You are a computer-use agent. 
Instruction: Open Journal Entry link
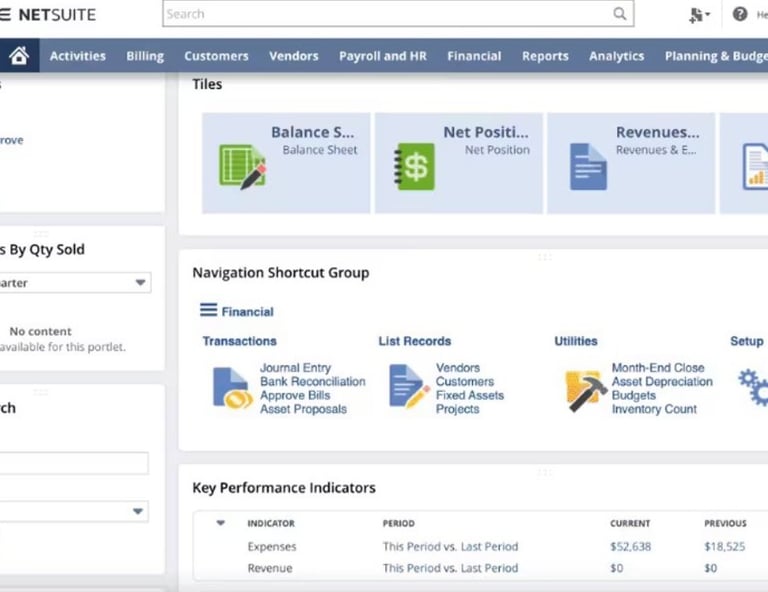point(295,367)
